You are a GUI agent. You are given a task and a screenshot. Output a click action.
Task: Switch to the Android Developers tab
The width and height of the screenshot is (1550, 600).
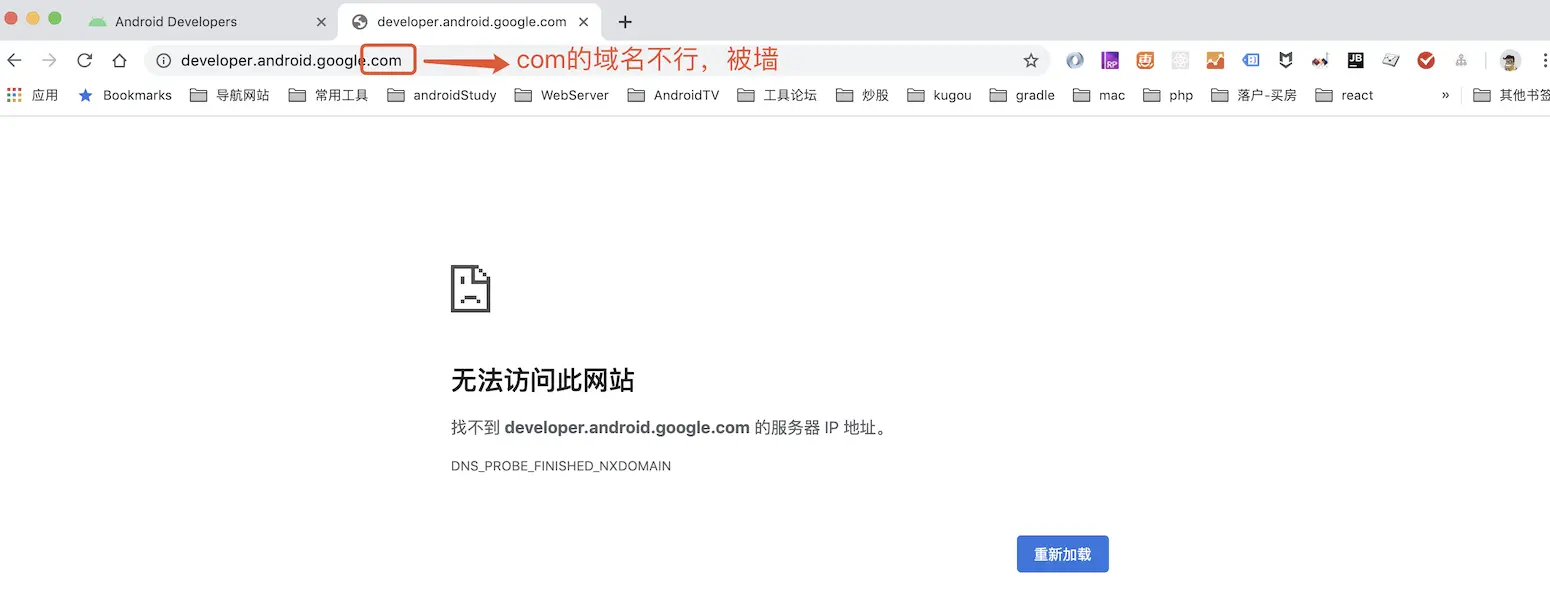(207, 21)
